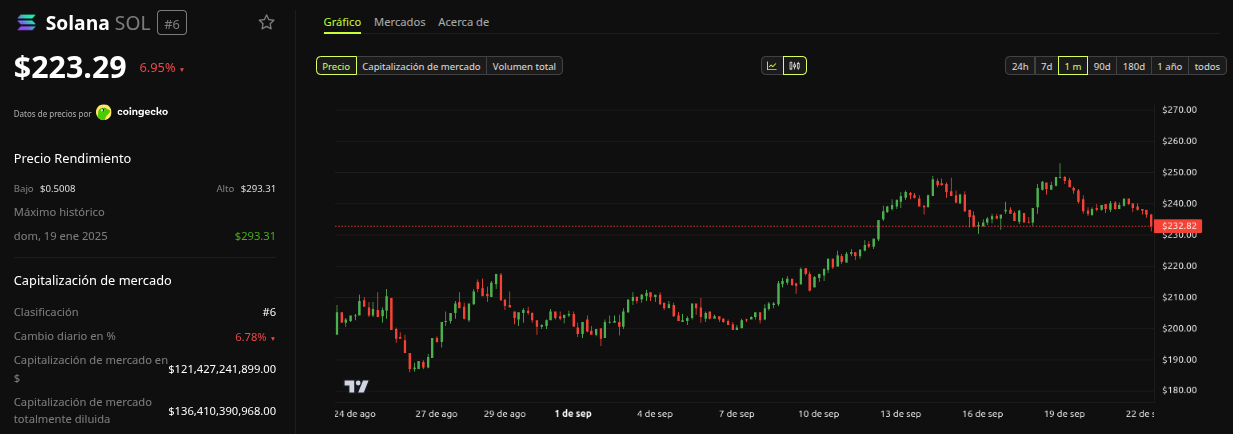The height and width of the screenshot is (434, 1233).
Task: Set chart range to todos
Action: click(1207, 66)
